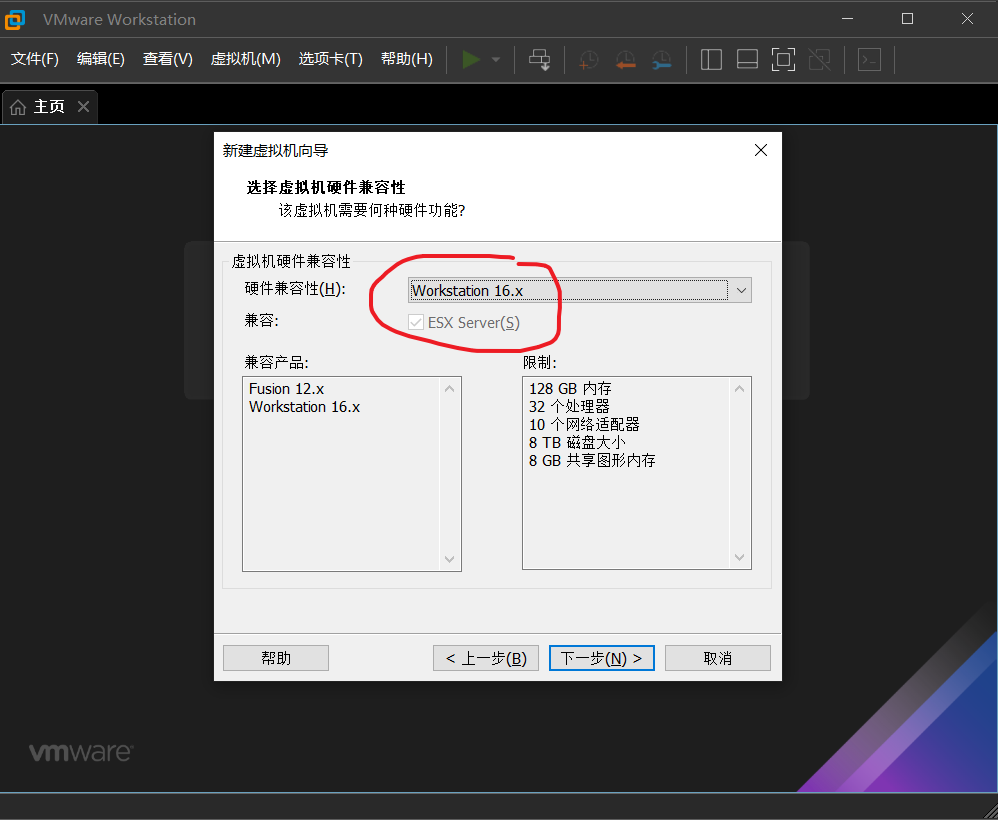This screenshot has width=998, height=820.
Task: Click the Revert to Snapshot icon
Action: [x=626, y=60]
